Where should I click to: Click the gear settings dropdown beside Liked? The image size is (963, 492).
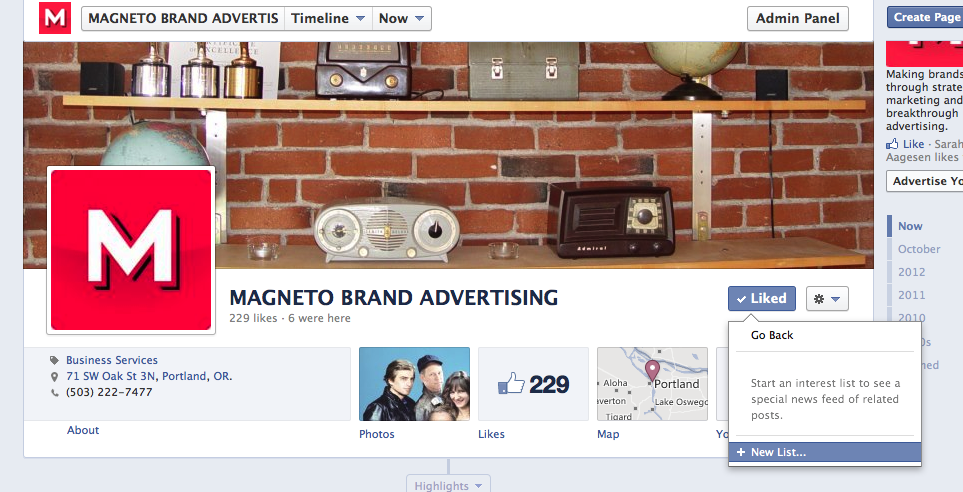tap(827, 299)
